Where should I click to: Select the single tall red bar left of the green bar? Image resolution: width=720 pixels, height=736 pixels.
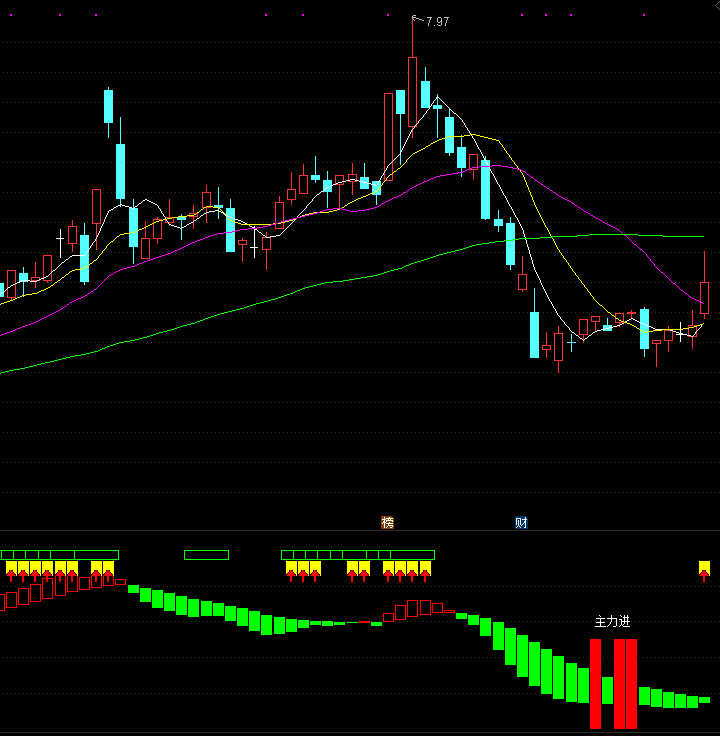coord(595,683)
